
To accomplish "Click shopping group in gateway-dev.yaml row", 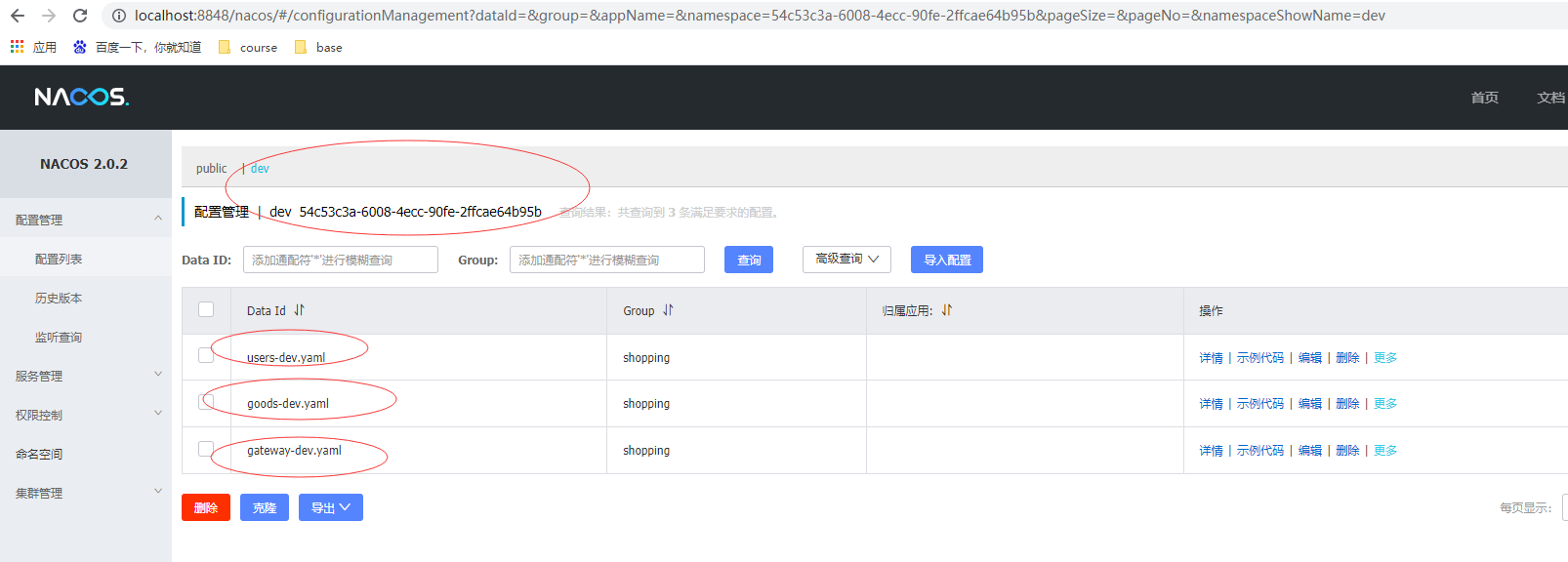I will pyautogui.click(x=646, y=451).
